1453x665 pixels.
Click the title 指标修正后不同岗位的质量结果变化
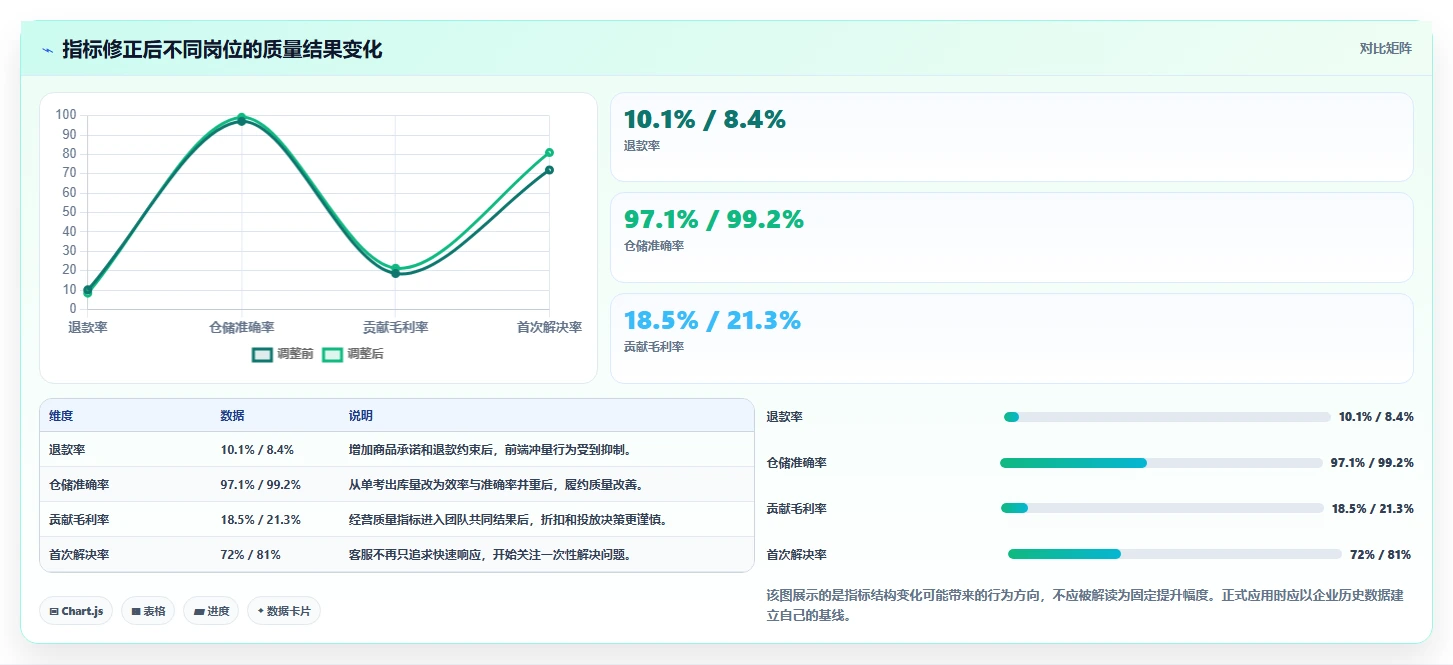coord(222,49)
